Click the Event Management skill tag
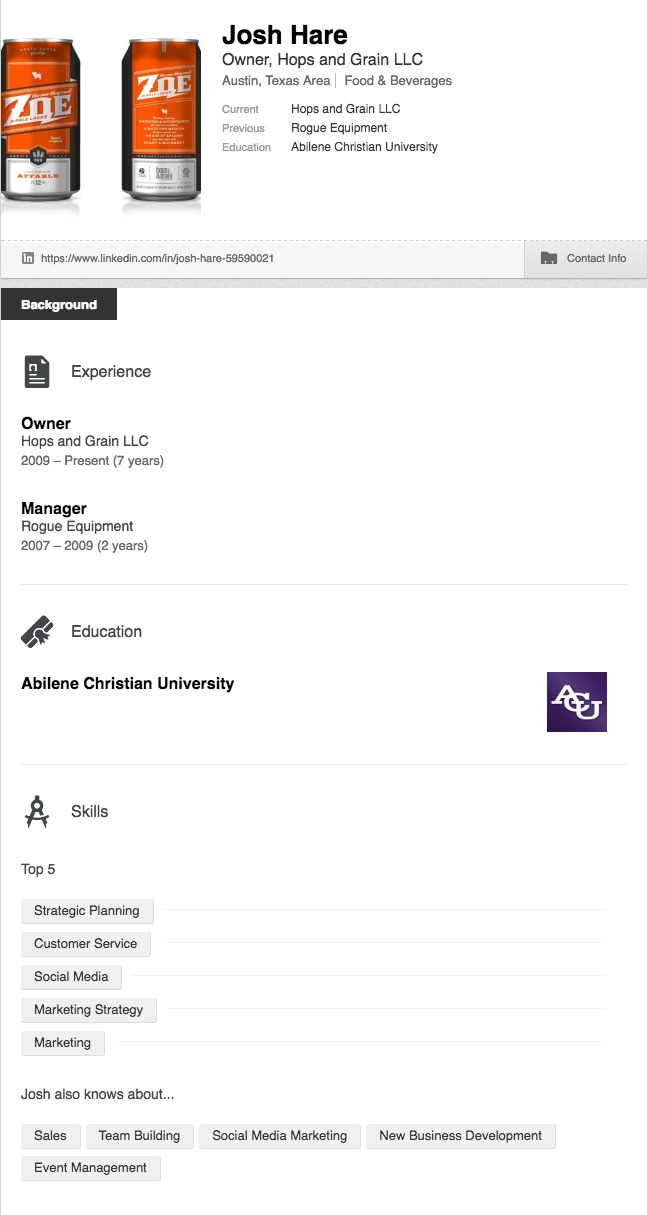This screenshot has width=648, height=1215. coord(90,1168)
